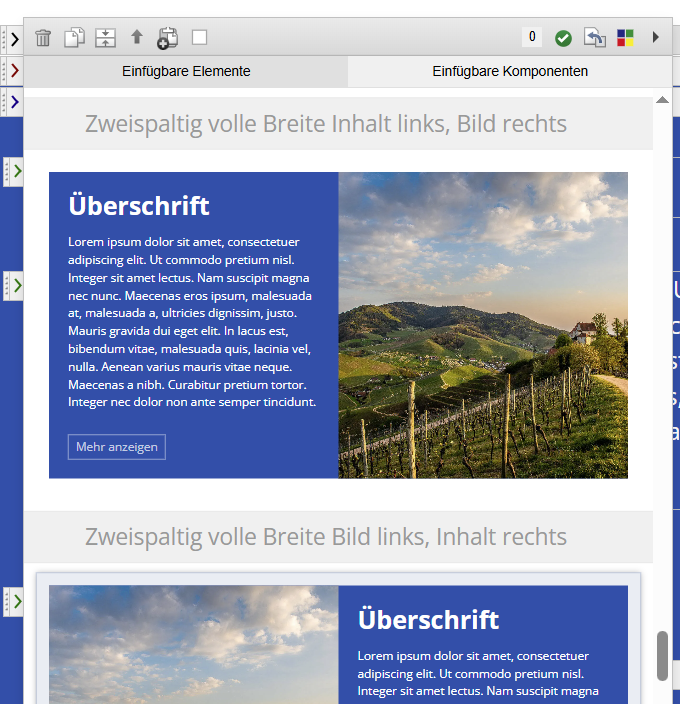Switch to the Einfügbare Komponenten tab
Image resolution: width=680 pixels, height=704 pixels.
(510, 71)
